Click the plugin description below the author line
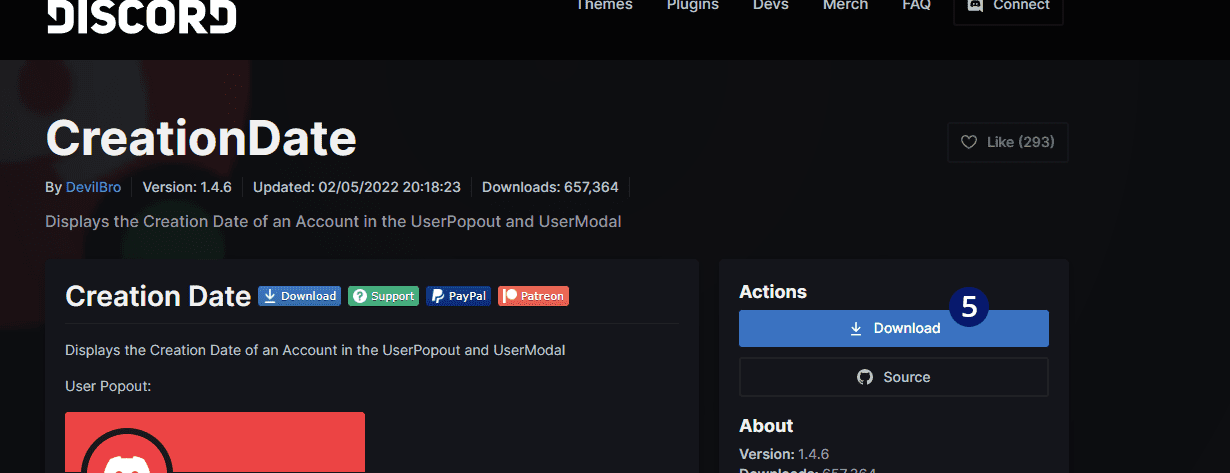The image size is (1230, 473). [333, 221]
